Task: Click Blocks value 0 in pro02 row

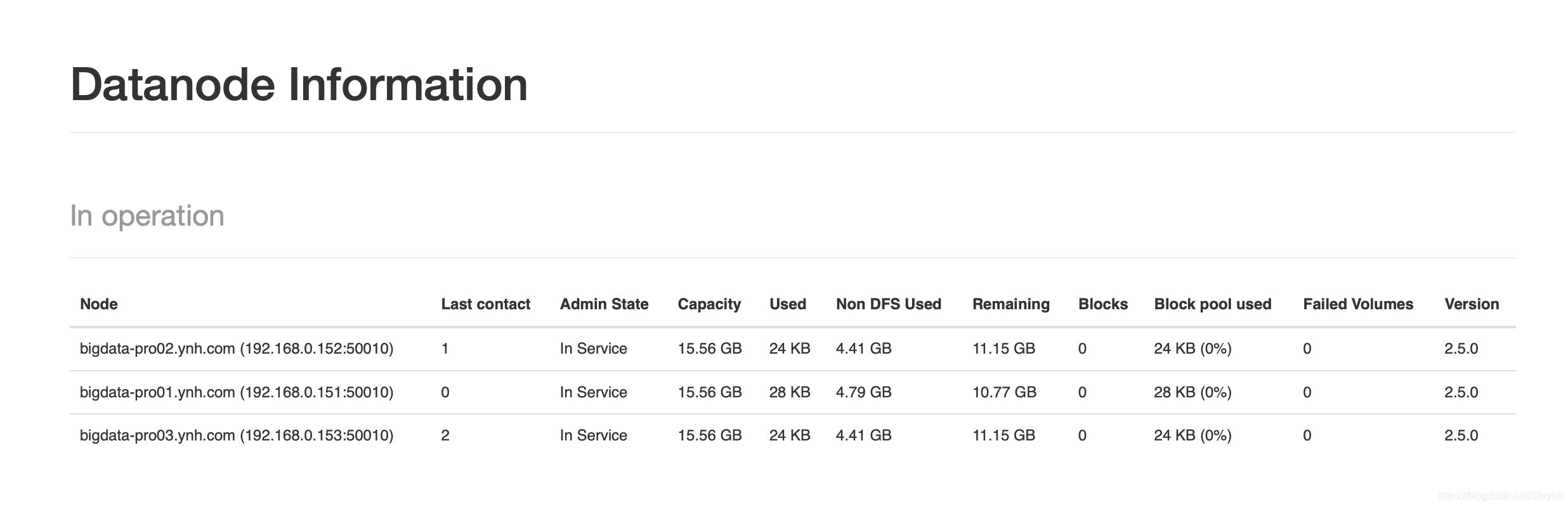Action: click(1083, 349)
